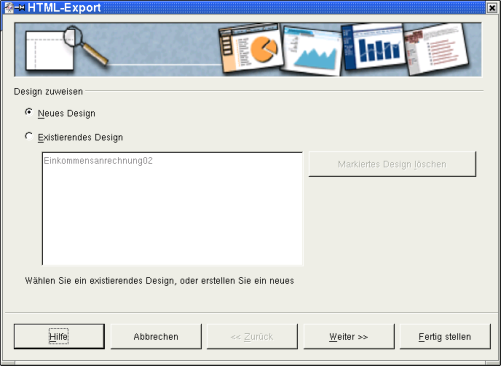This screenshot has width=501, height=366.
Task: Click the pin icon in title bar
Action: click(x=20, y=8)
